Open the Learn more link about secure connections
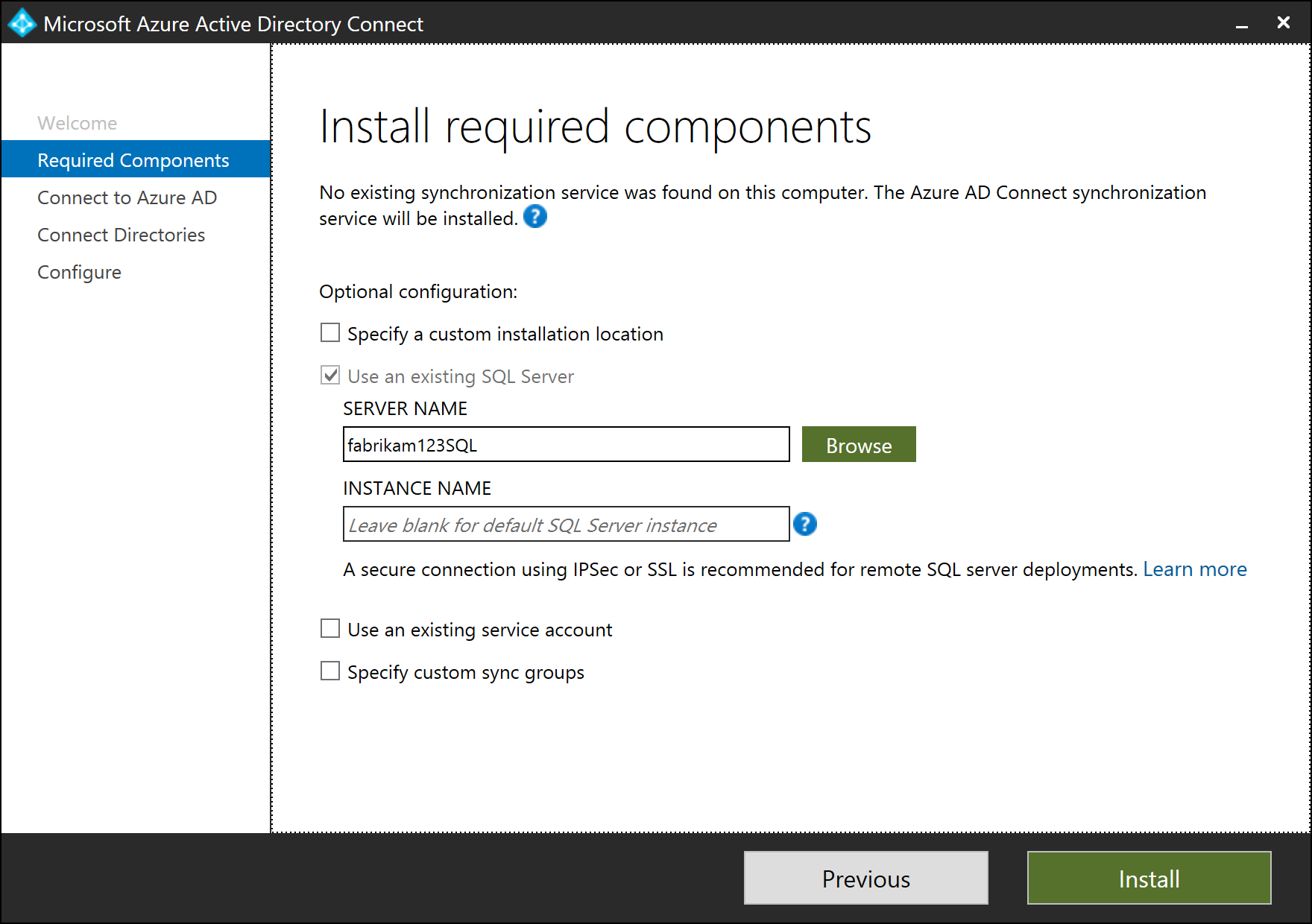Screen dimensions: 1312x924 1195,569
